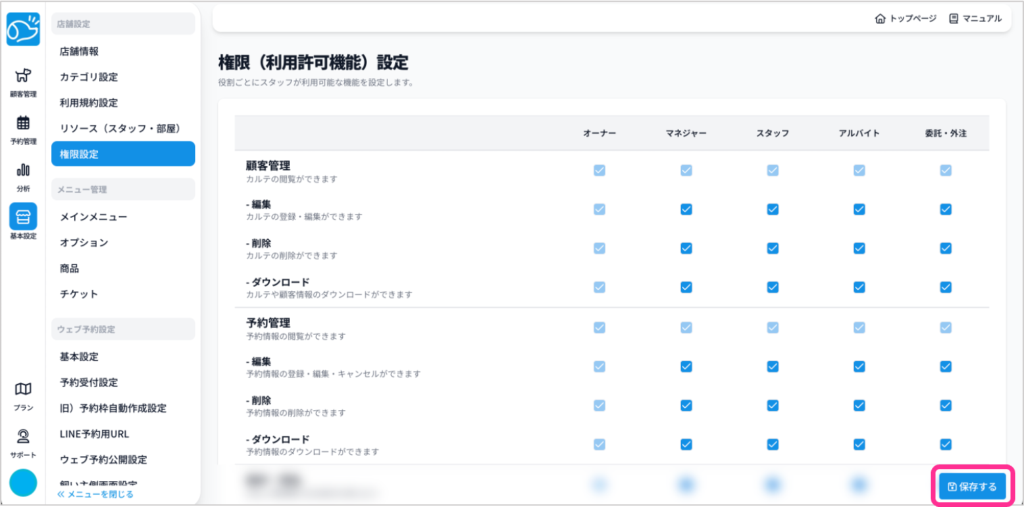
Task: Toggle アルバイト checkbox for 予約管理 編集
Action: click(x=859, y=366)
